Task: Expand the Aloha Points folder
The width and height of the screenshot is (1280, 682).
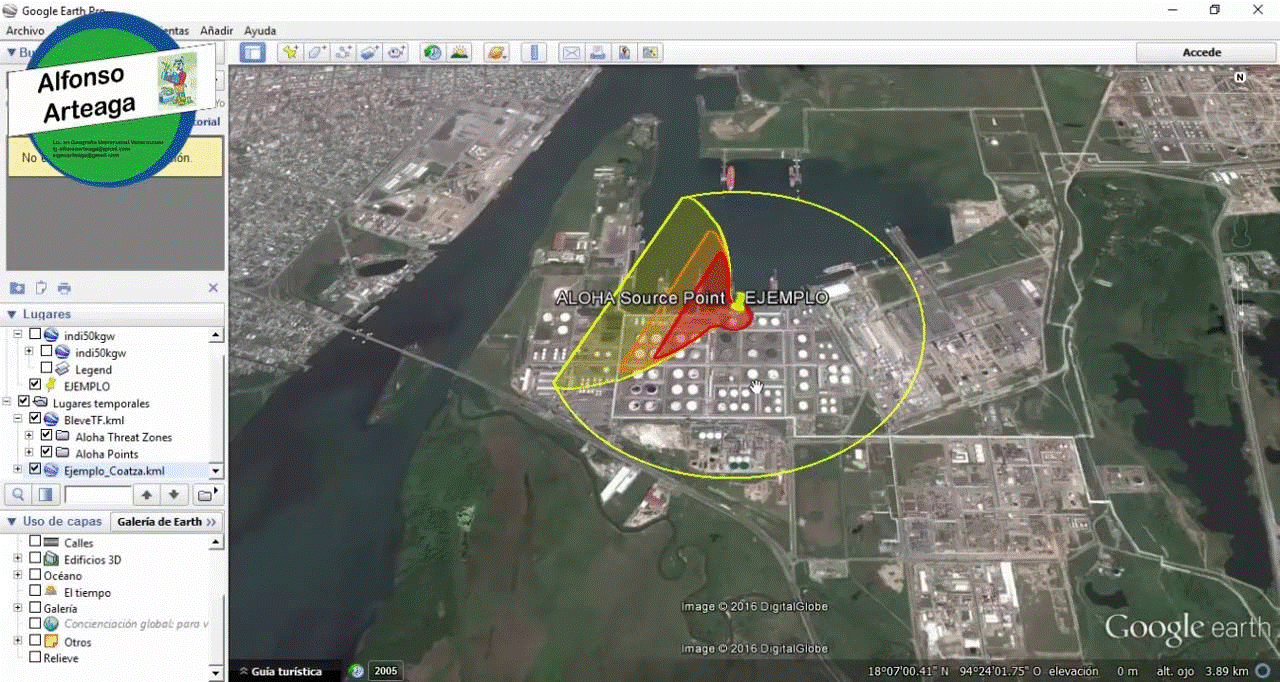Action: (29, 453)
